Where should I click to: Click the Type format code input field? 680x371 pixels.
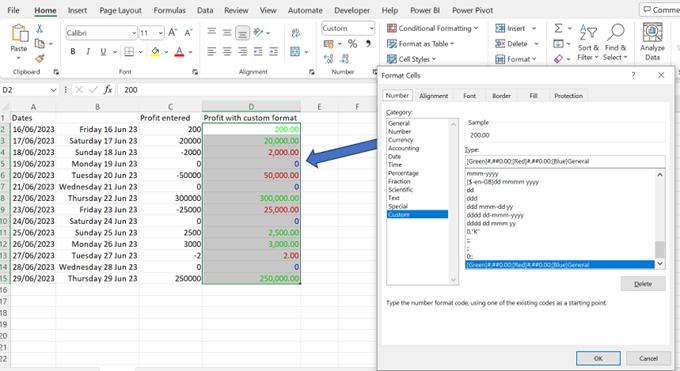tap(565, 161)
